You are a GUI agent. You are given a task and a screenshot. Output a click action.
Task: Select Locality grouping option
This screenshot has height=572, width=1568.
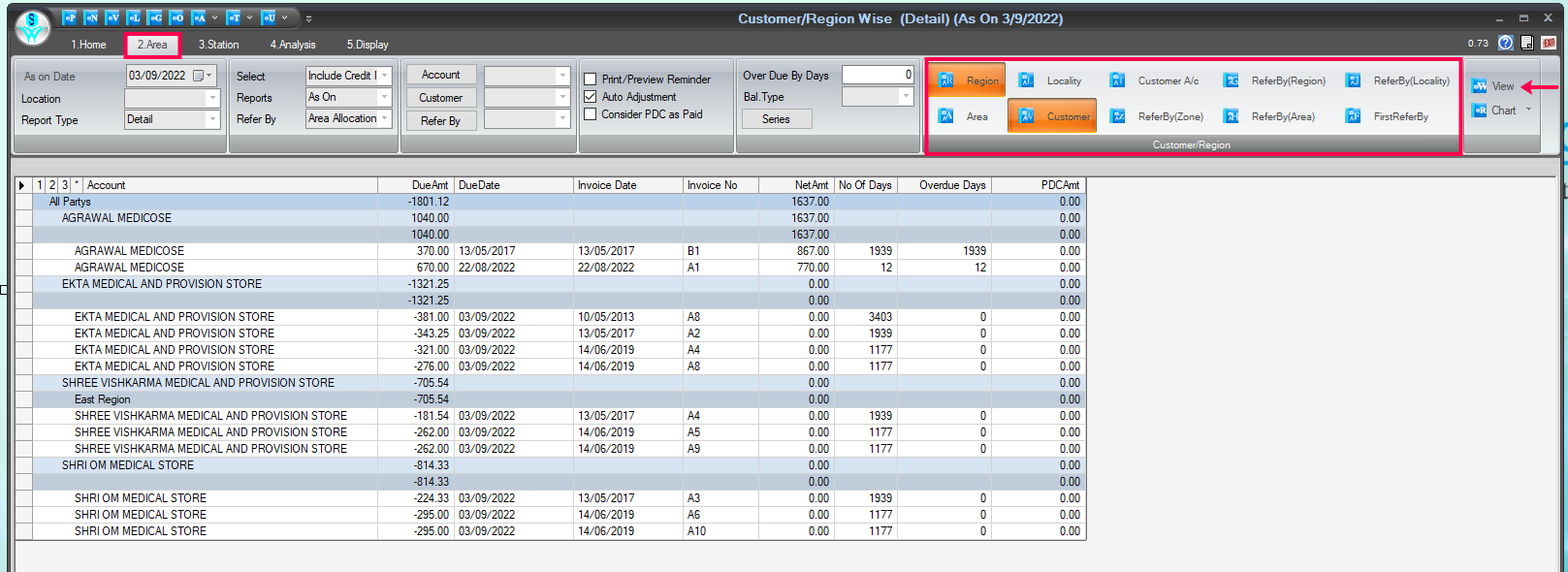click(1051, 80)
